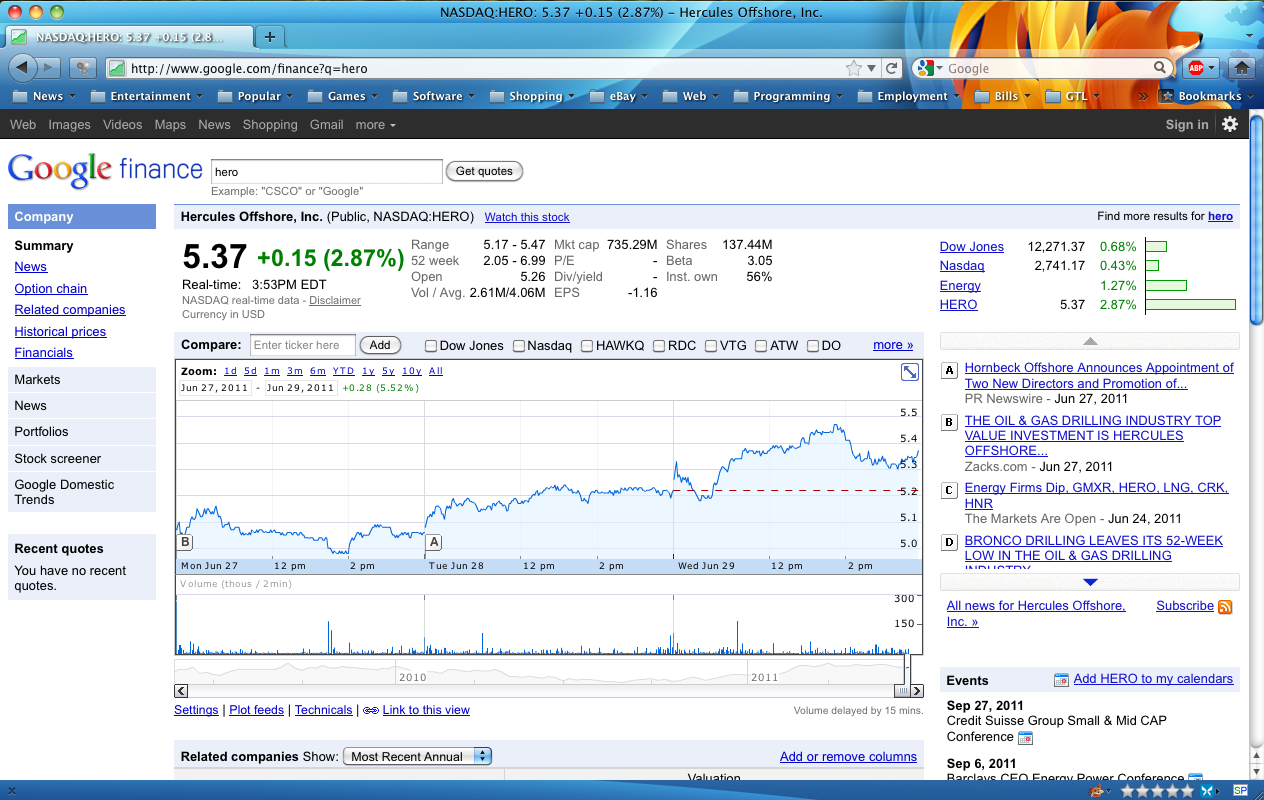The width and height of the screenshot is (1264, 800).
Task: Rate page using first status bar star
Action: pos(1128,790)
